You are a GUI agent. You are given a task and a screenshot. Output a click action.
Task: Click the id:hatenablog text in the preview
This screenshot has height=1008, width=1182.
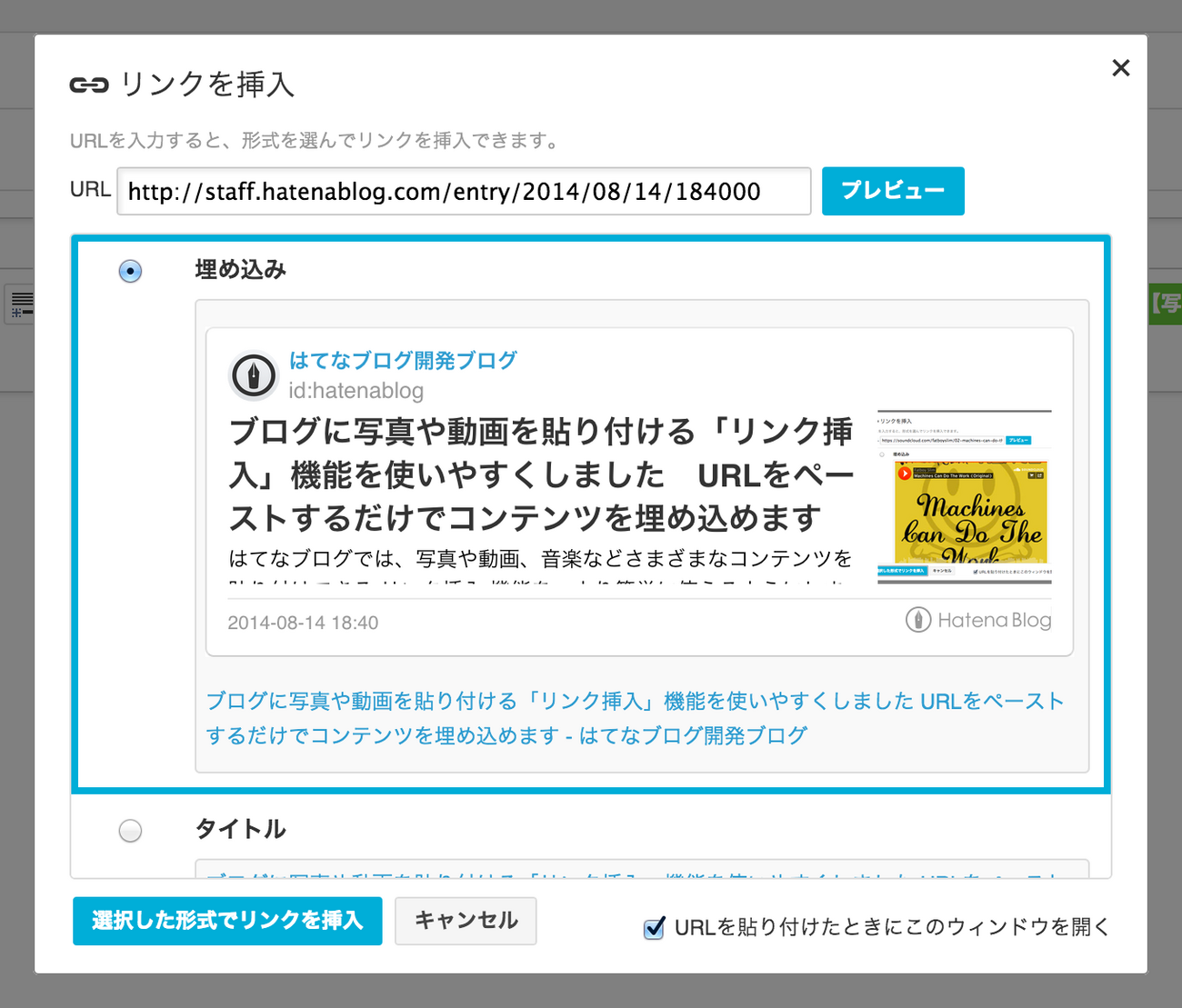click(355, 391)
